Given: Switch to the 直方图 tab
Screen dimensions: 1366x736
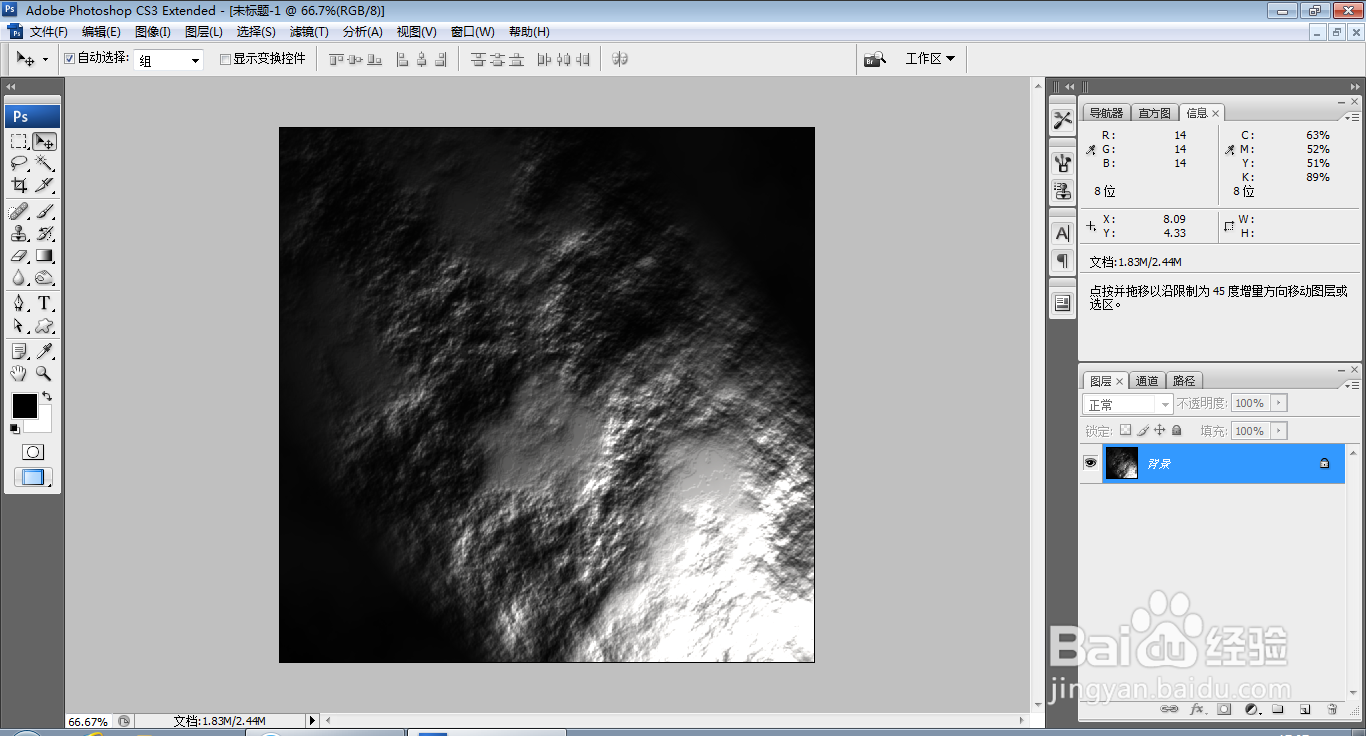Looking at the screenshot, I should (1155, 113).
